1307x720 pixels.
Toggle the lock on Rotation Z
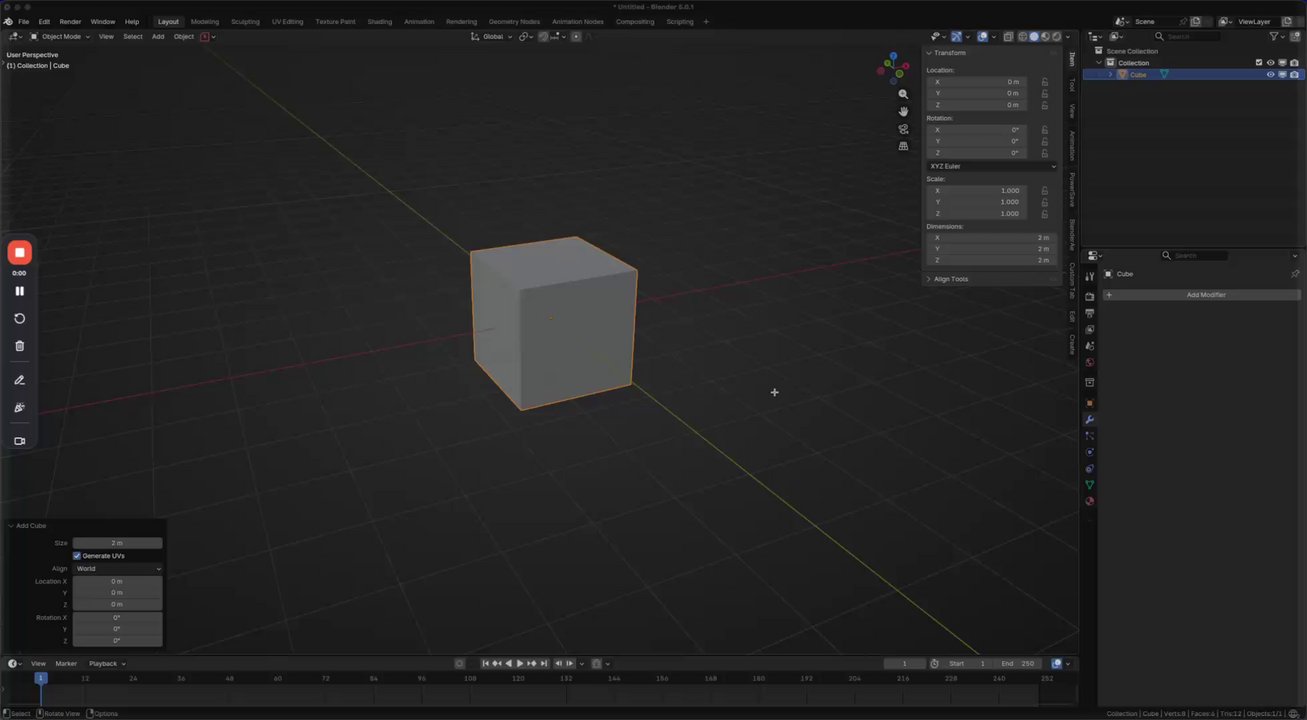point(1045,153)
